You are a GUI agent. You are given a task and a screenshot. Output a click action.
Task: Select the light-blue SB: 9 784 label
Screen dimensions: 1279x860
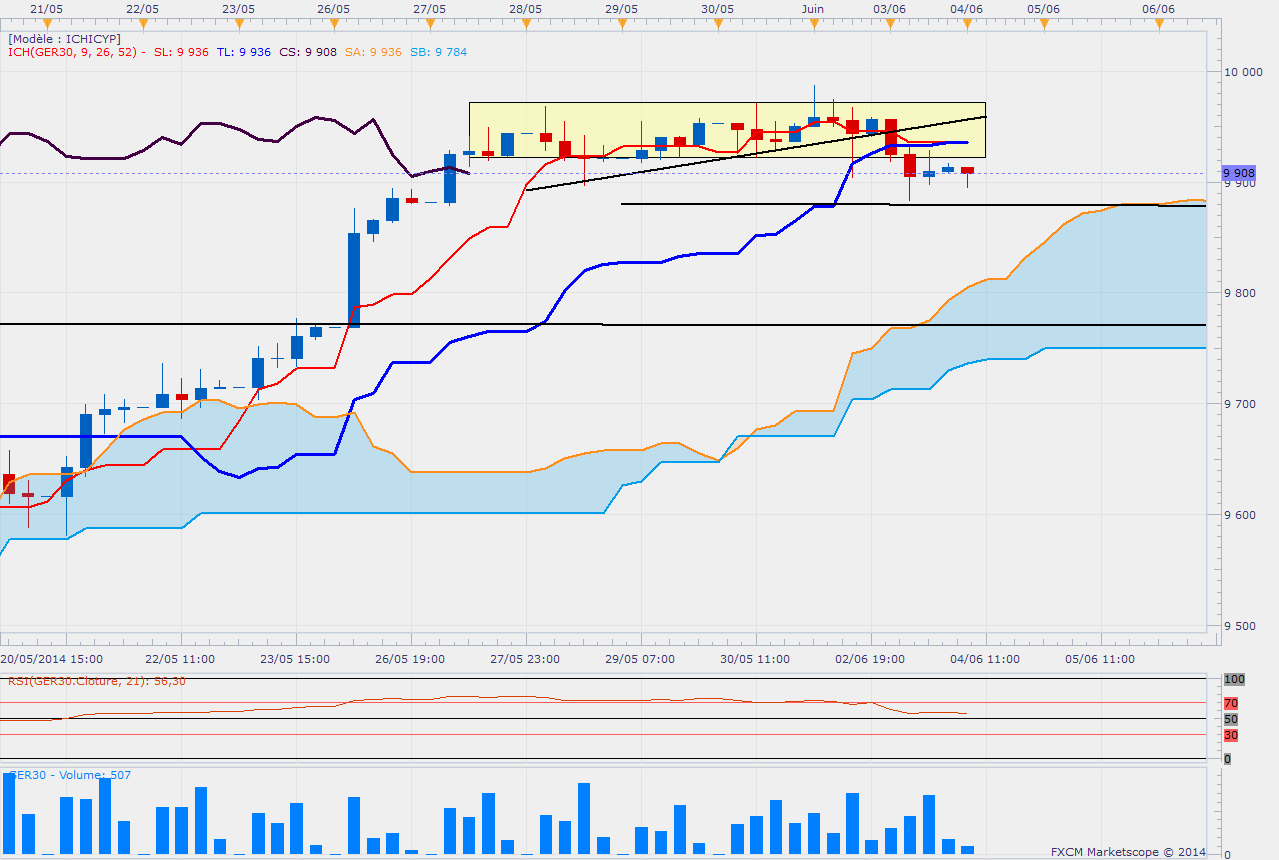[x=439, y=52]
